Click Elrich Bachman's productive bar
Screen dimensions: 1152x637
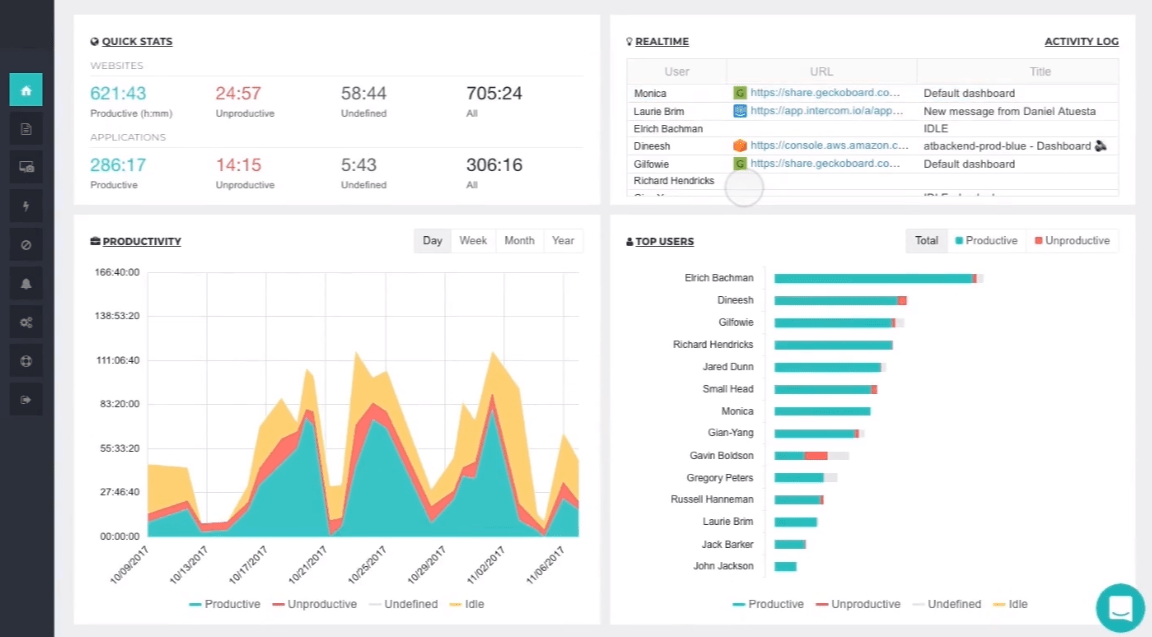click(x=873, y=278)
